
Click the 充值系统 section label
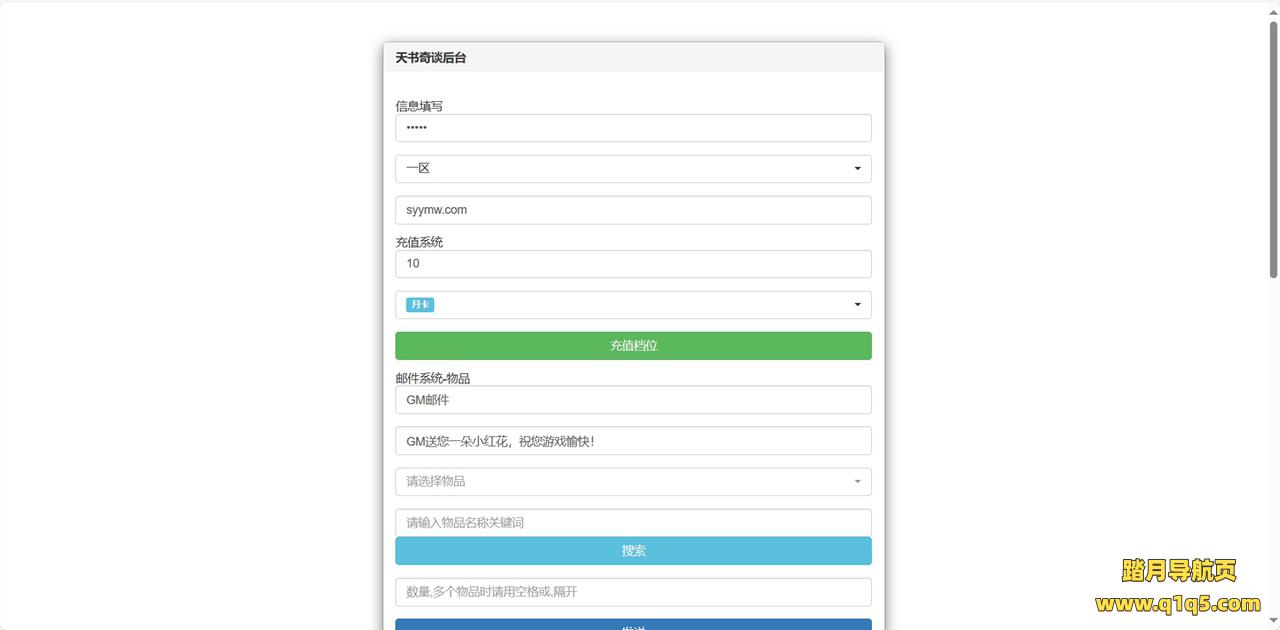pos(419,242)
